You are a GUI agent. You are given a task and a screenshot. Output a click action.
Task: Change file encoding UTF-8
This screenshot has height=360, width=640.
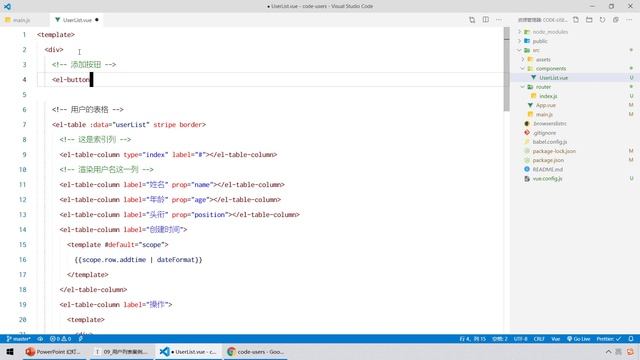coord(520,339)
